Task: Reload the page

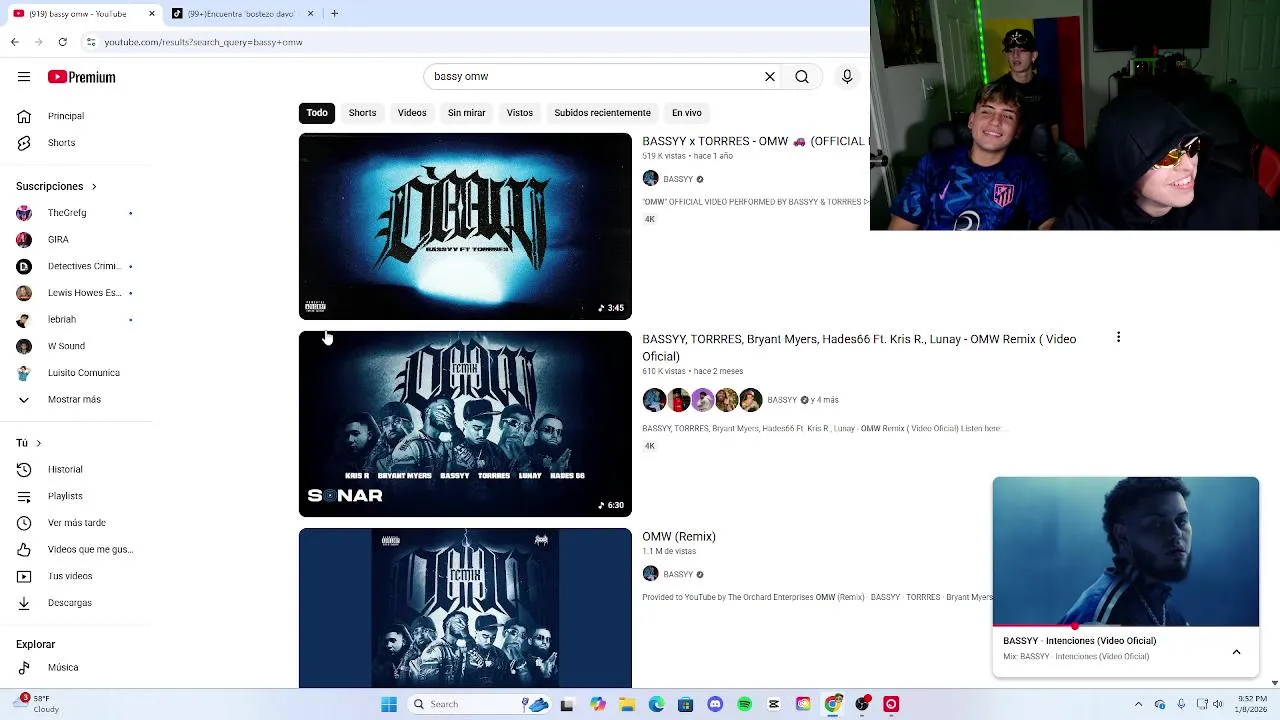Action: 62,42
